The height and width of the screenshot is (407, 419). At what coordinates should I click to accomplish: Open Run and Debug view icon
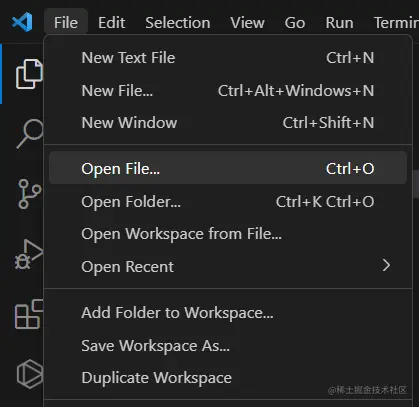point(29,254)
